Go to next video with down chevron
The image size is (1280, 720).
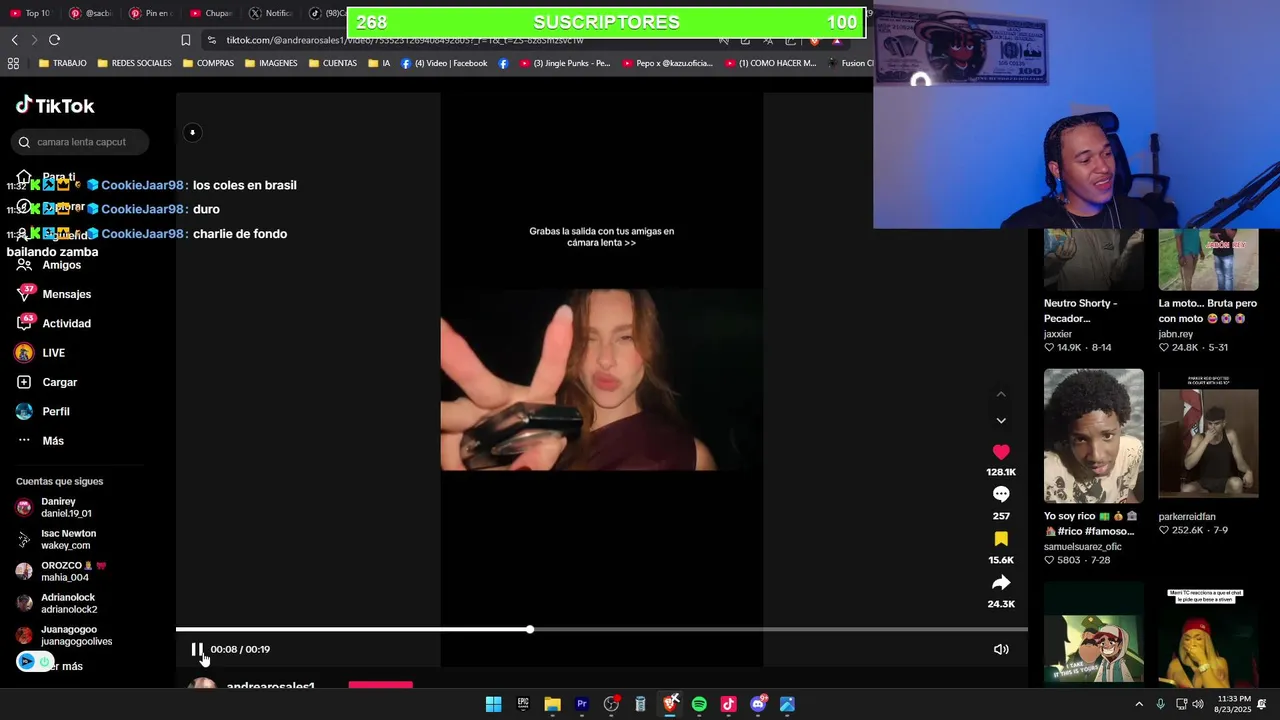tap(1001, 420)
